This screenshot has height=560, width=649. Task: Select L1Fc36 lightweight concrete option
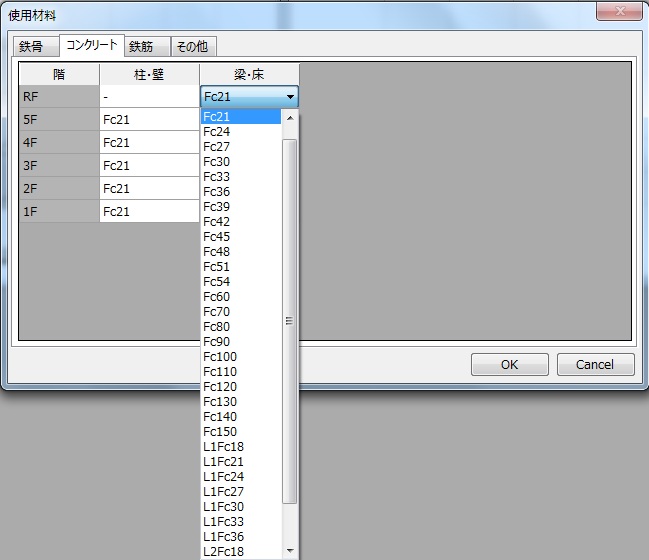coord(241,537)
